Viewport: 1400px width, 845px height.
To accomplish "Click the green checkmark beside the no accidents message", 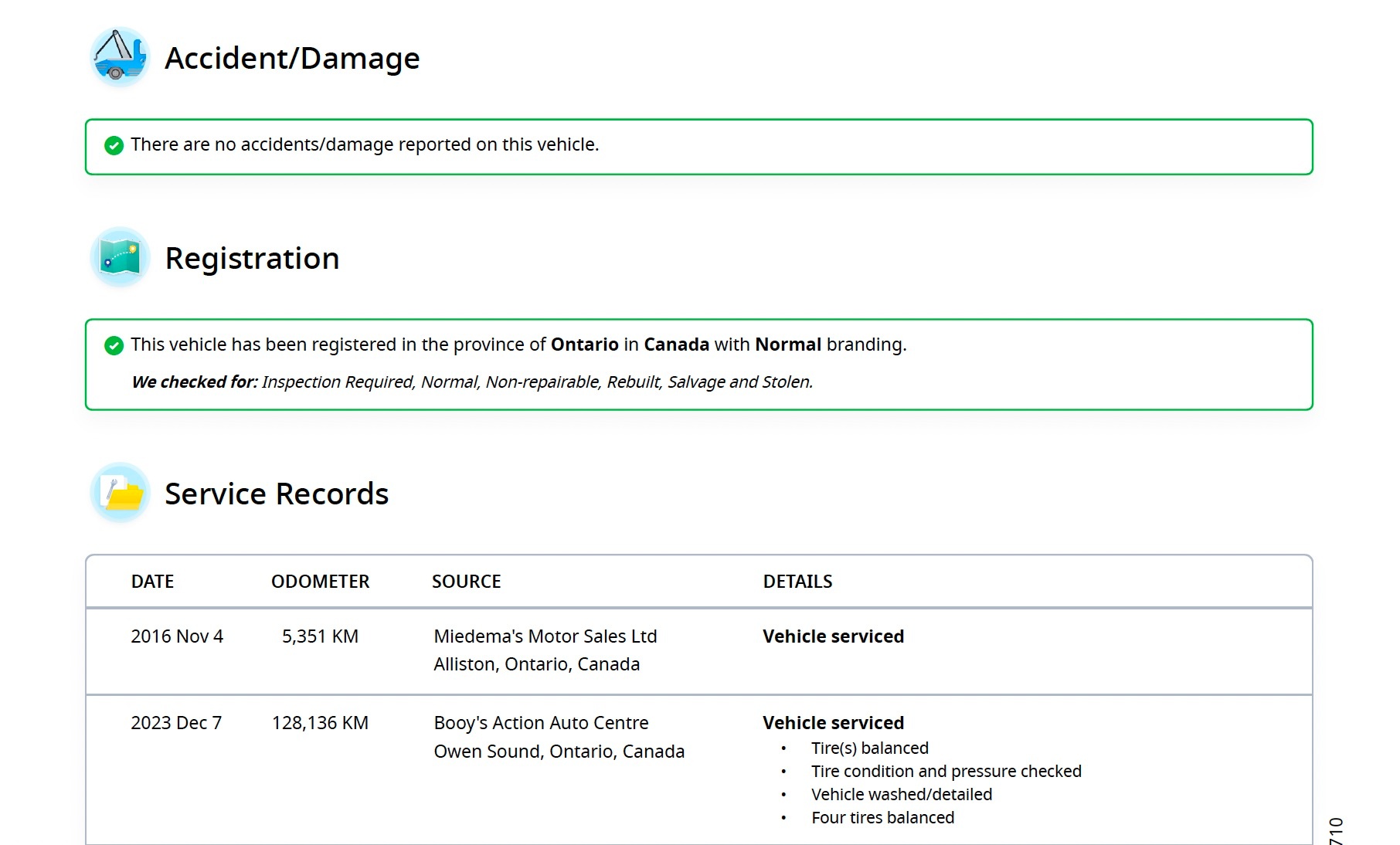I will tap(114, 145).
